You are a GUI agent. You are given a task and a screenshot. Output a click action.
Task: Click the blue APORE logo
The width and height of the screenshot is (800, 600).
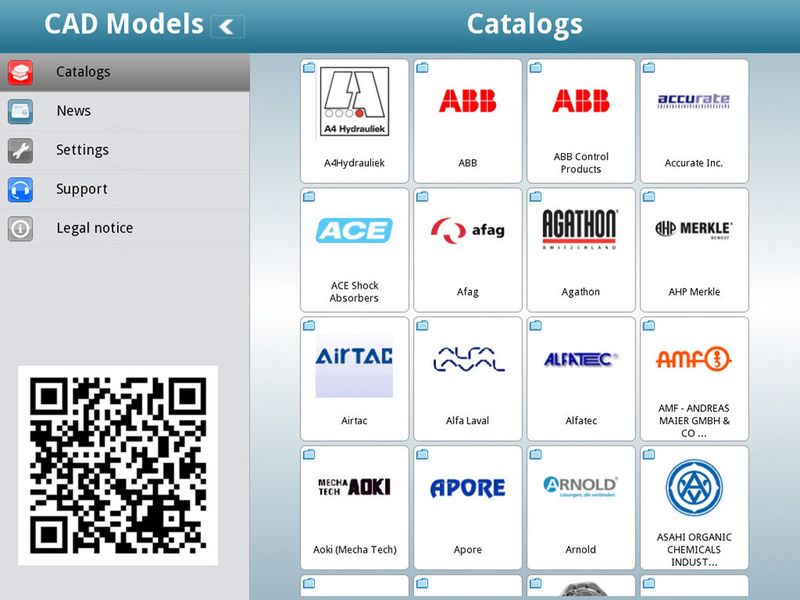[x=468, y=488]
